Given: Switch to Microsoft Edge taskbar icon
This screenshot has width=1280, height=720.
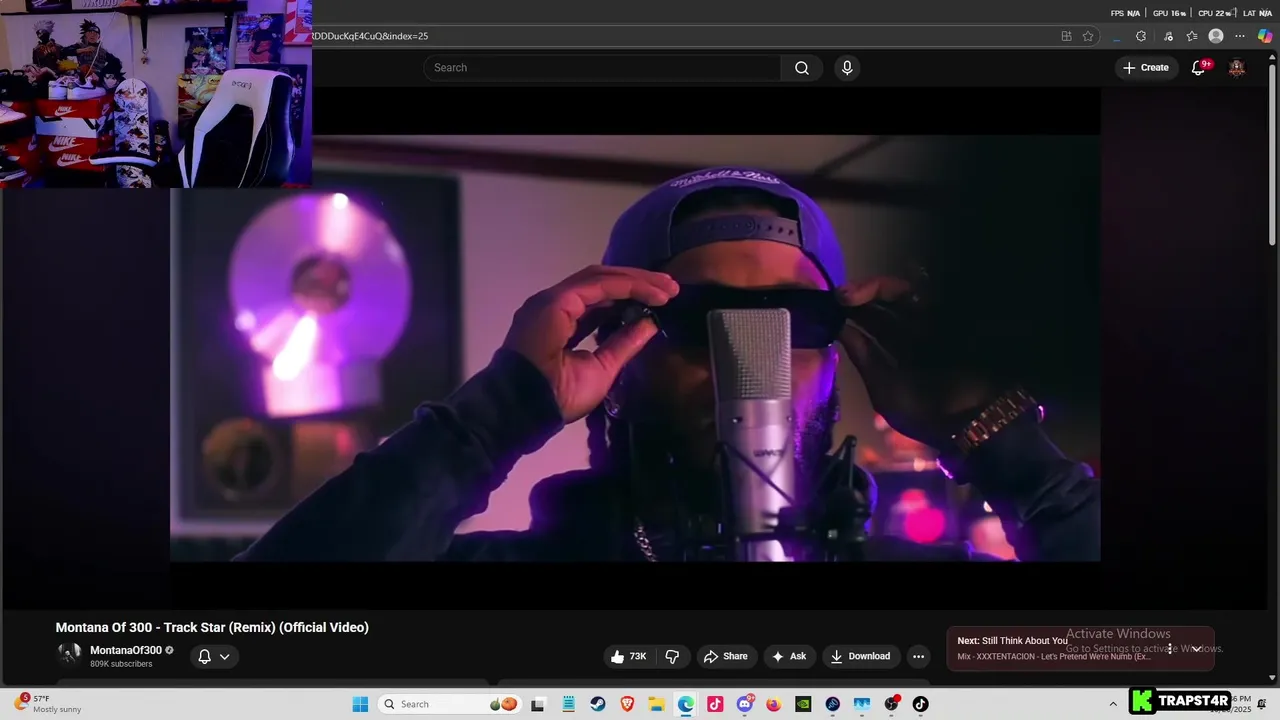Looking at the screenshot, I should (x=686, y=704).
